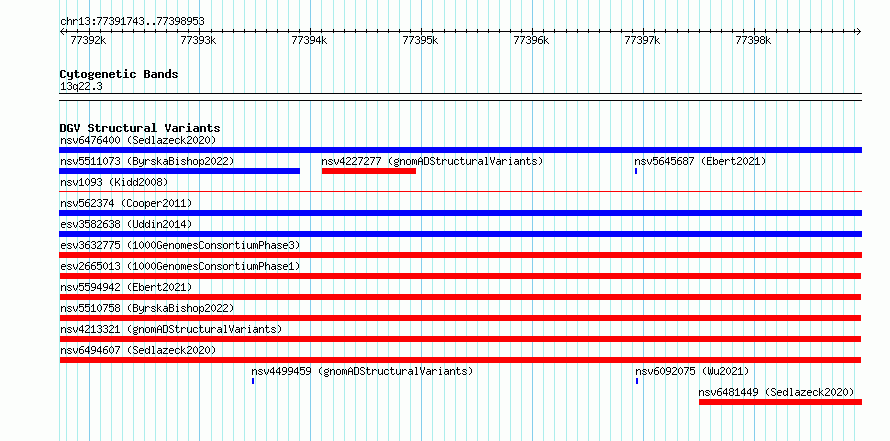
Task: Click the 77394k ruler label
Action: point(309,40)
